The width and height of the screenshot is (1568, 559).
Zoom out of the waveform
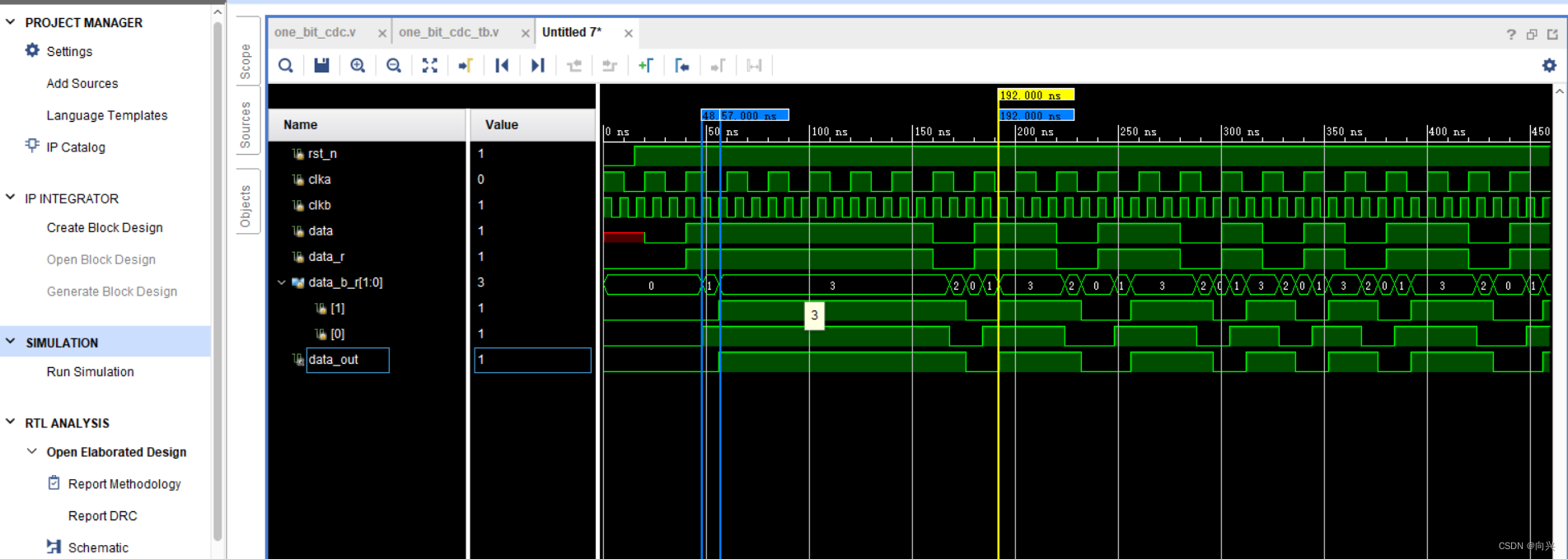[x=394, y=65]
